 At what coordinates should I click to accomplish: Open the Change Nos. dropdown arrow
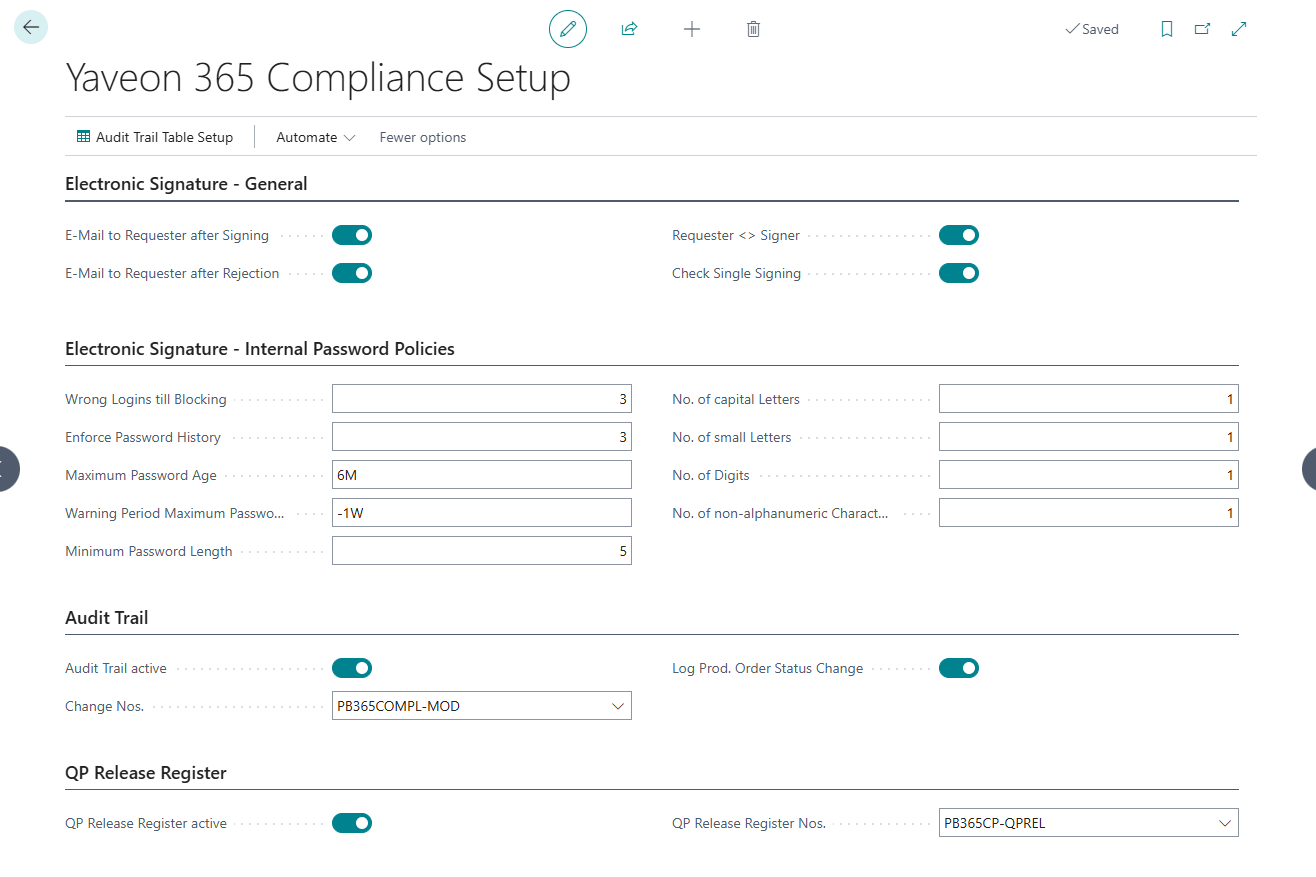click(x=617, y=706)
